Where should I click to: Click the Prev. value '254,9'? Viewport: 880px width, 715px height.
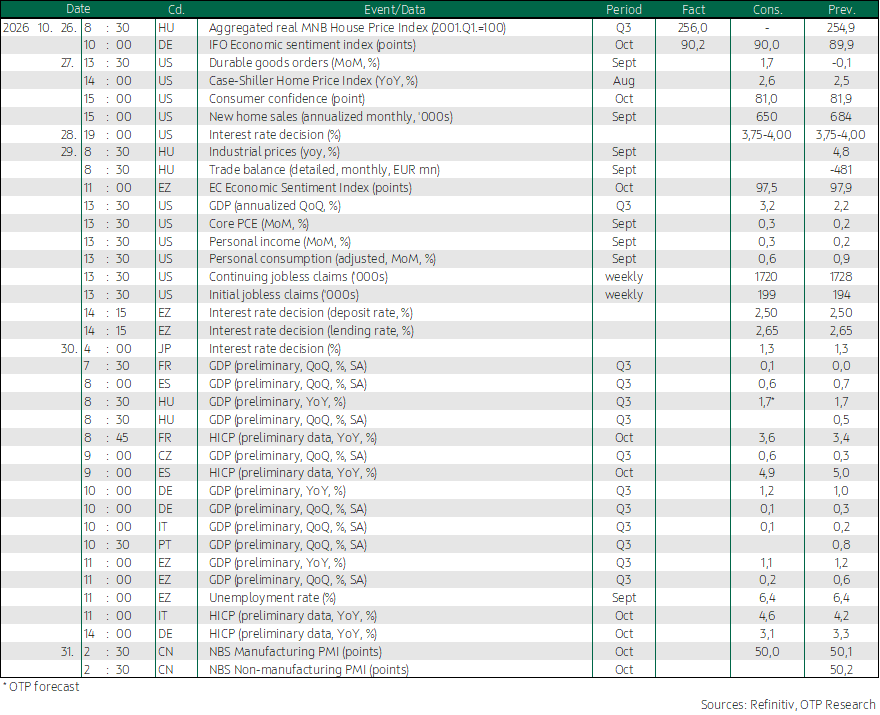841,28
